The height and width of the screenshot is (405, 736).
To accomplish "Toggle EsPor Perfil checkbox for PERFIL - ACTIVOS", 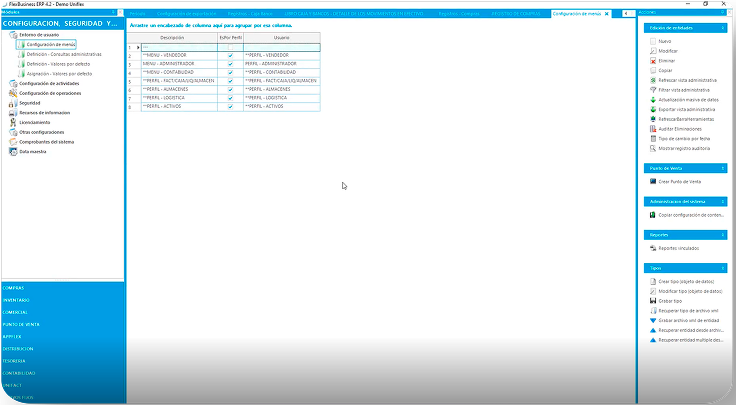I will click(x=230, y=106).
